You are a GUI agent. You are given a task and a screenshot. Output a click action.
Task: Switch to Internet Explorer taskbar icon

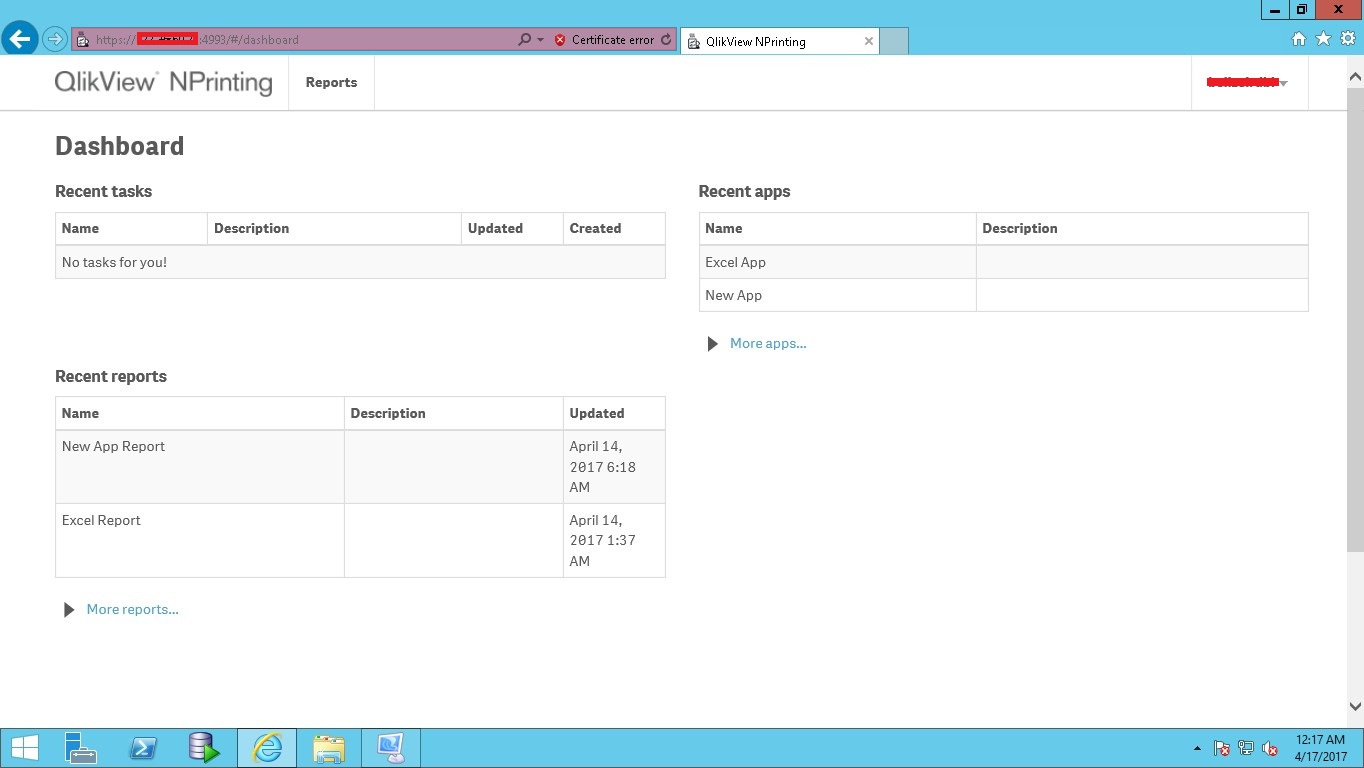267,748
